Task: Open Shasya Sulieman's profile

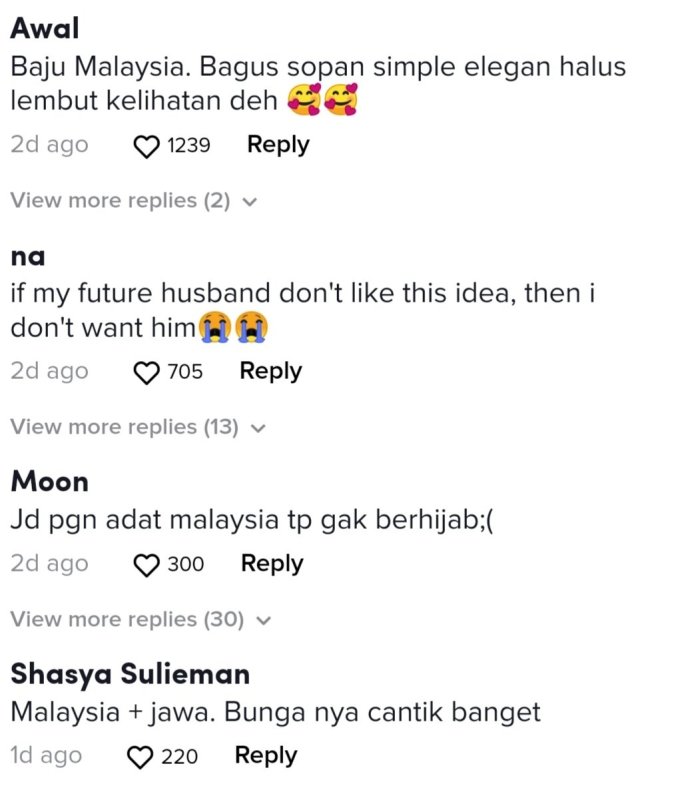Action: pyautogui.click(x=130, y=674)
